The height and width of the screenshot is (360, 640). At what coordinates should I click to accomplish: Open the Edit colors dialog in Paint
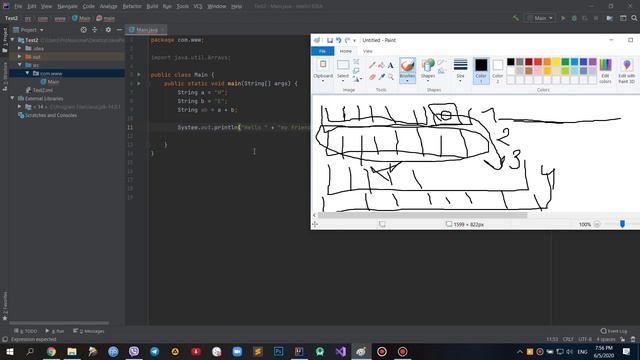pyautogui.click(x=605, y=71)
